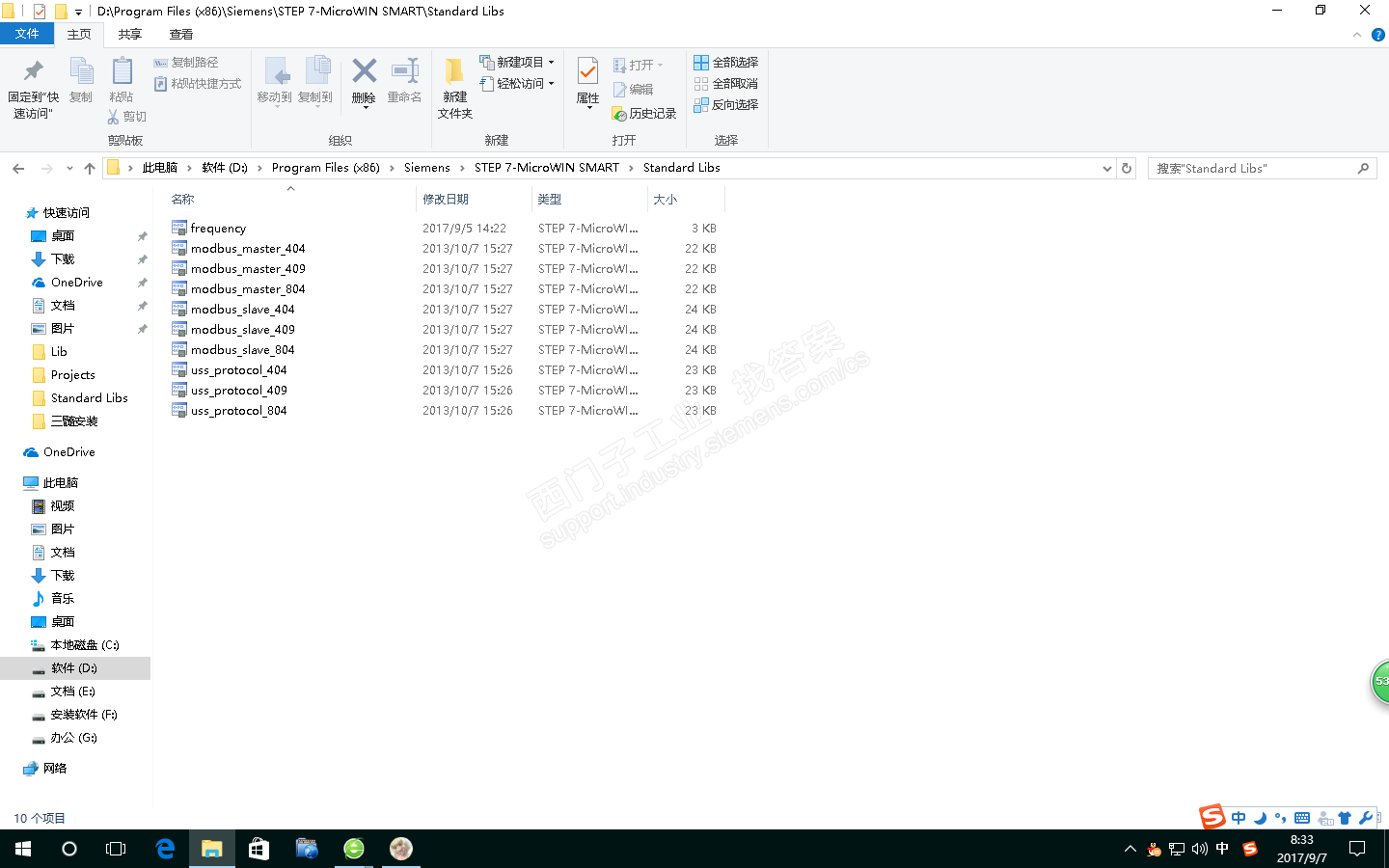Click the 复制 copy icon in ribbon
The image size is (1389, 868).
[x=81, y=71]
